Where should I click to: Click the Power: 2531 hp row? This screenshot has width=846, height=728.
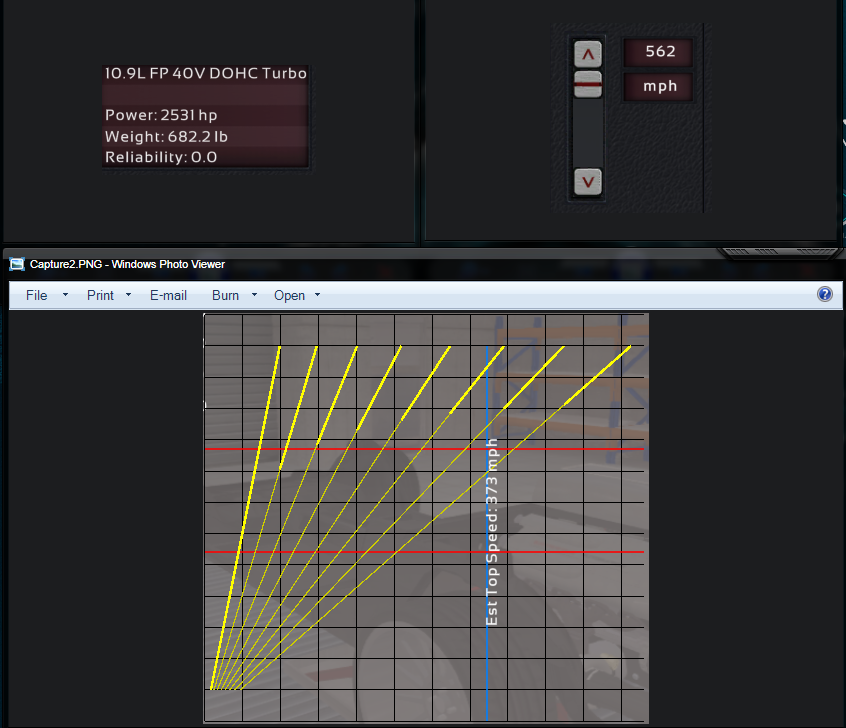click(x=161, y=115)
